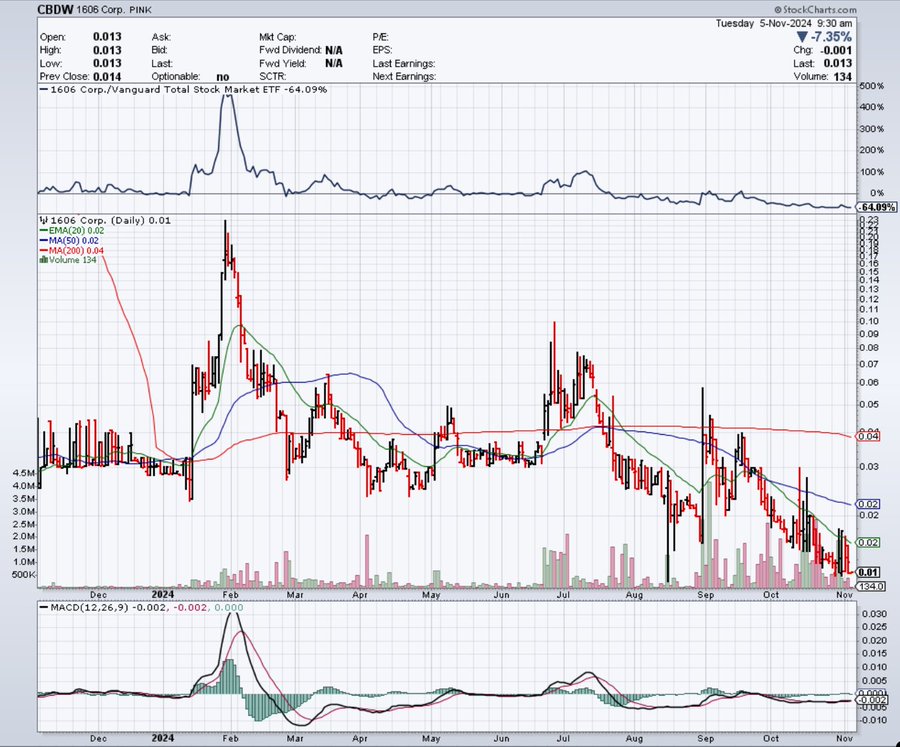Viewport: 900px width, 747px height.
Task: Click the Last Earnings: label
Action: (x=404, y=63)
